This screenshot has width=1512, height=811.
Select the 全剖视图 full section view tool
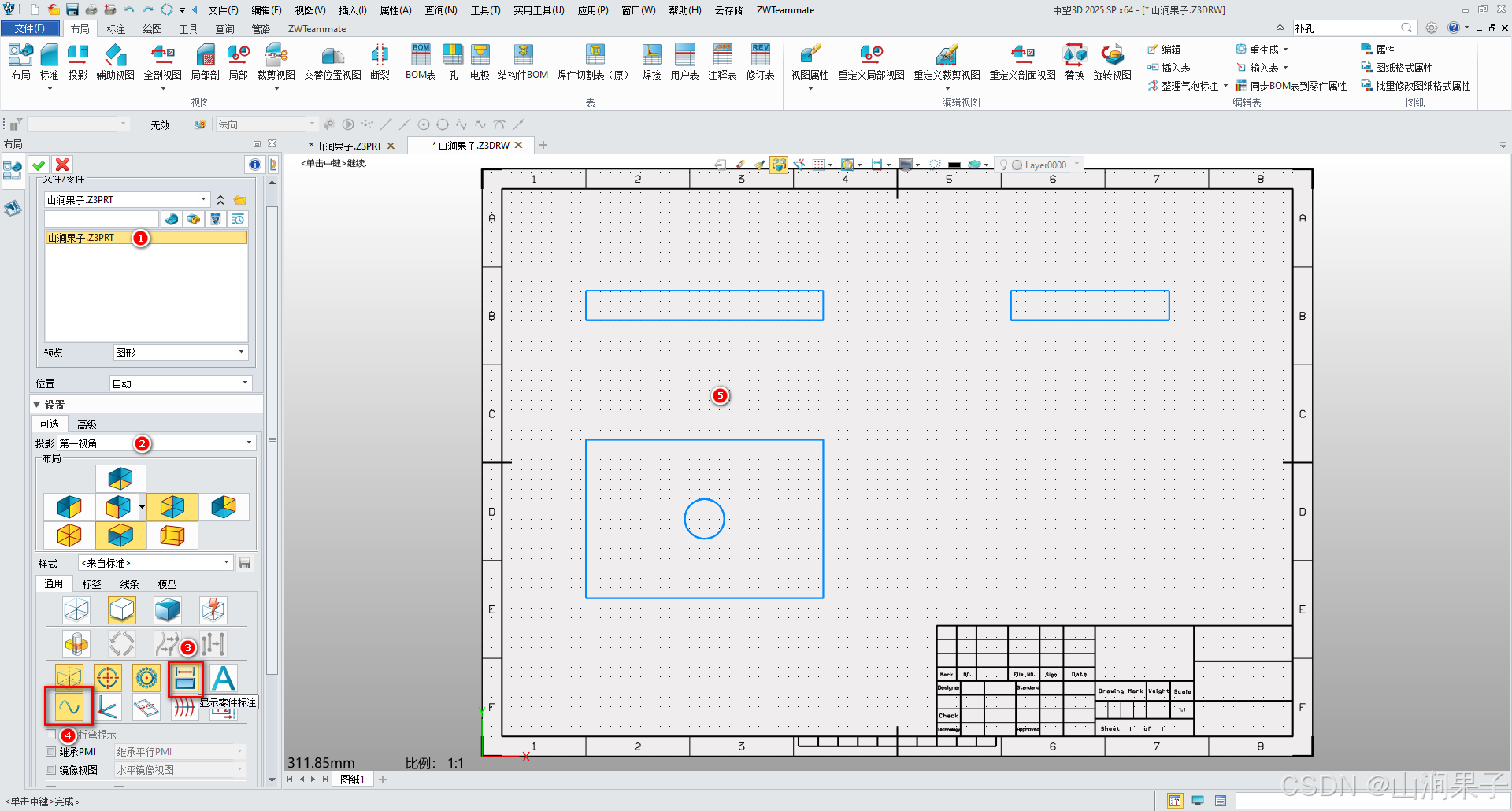[163, 61]
